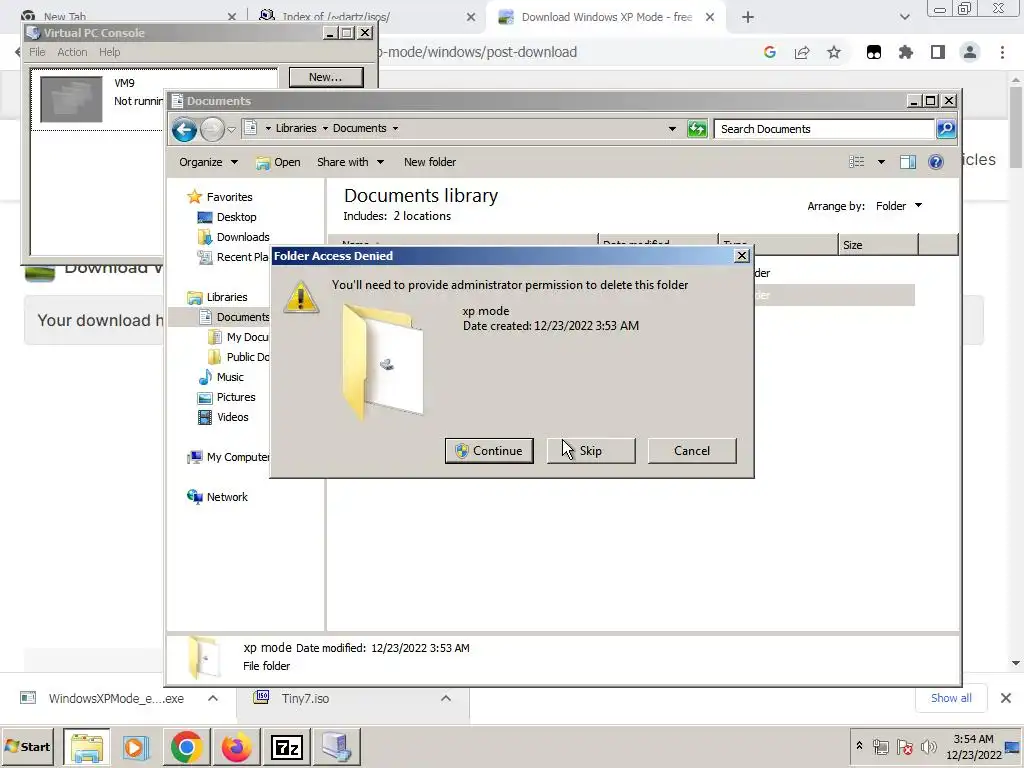Viewport: 1024px width, 768px height.
Task: Click the 2 locations link
Action: coord(422,216)
